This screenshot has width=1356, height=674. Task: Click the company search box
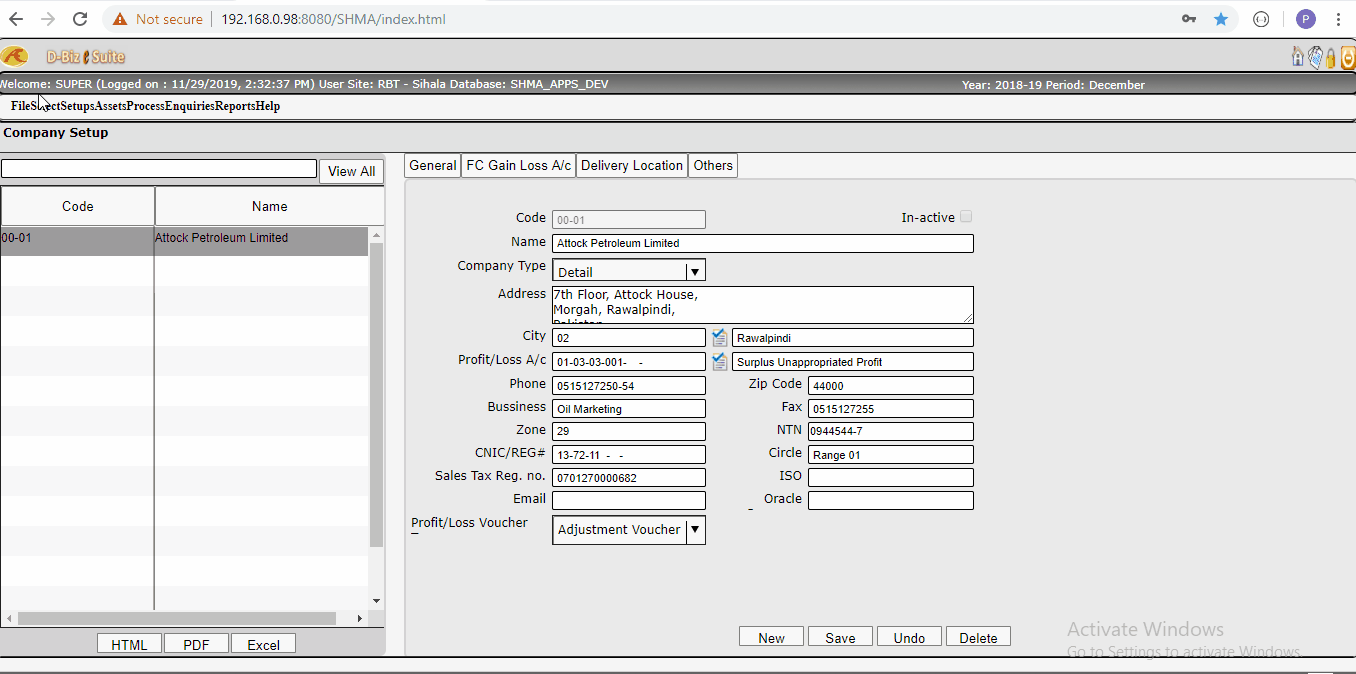coord(159,169)
